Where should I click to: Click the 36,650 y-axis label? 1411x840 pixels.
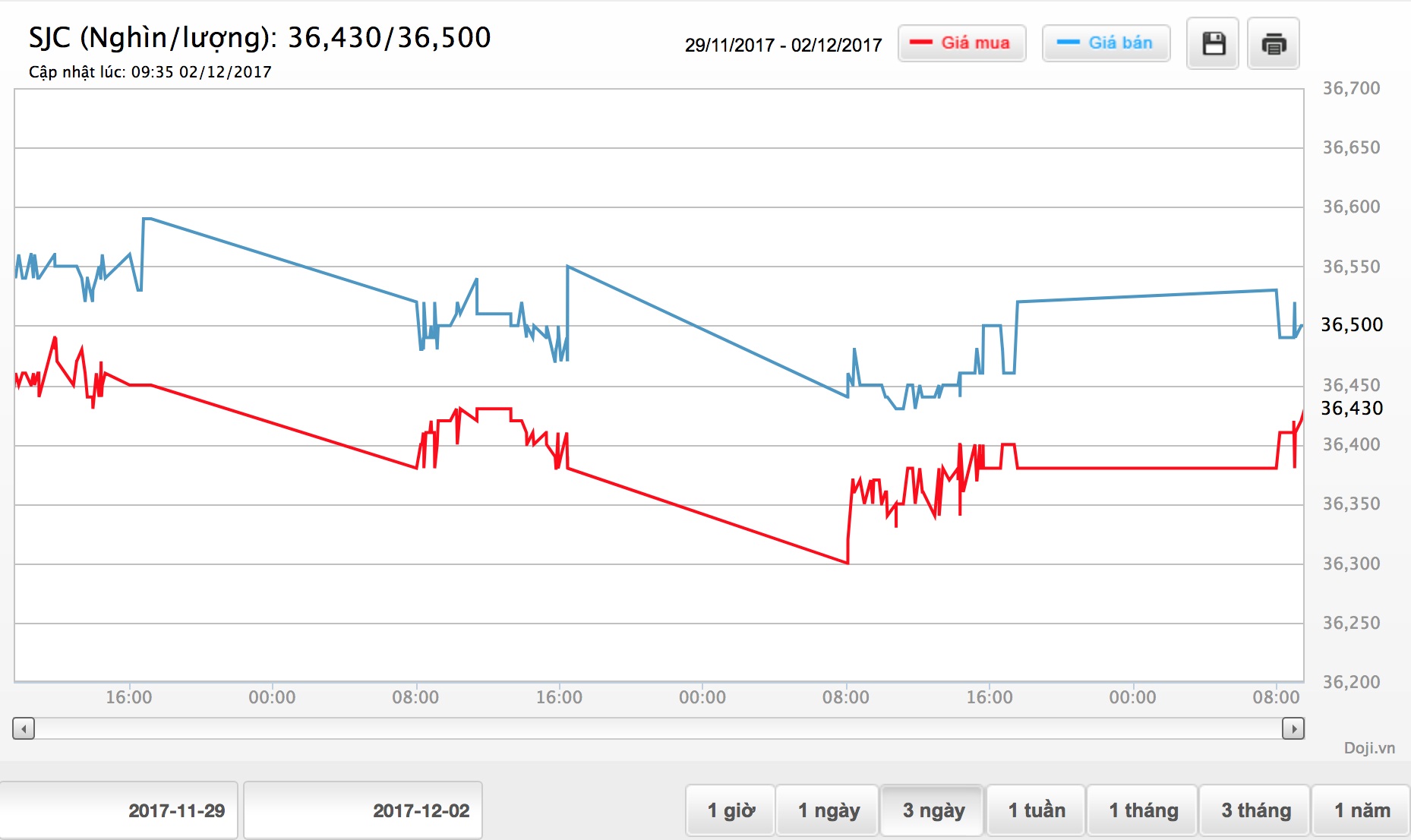coord(1351,147)
